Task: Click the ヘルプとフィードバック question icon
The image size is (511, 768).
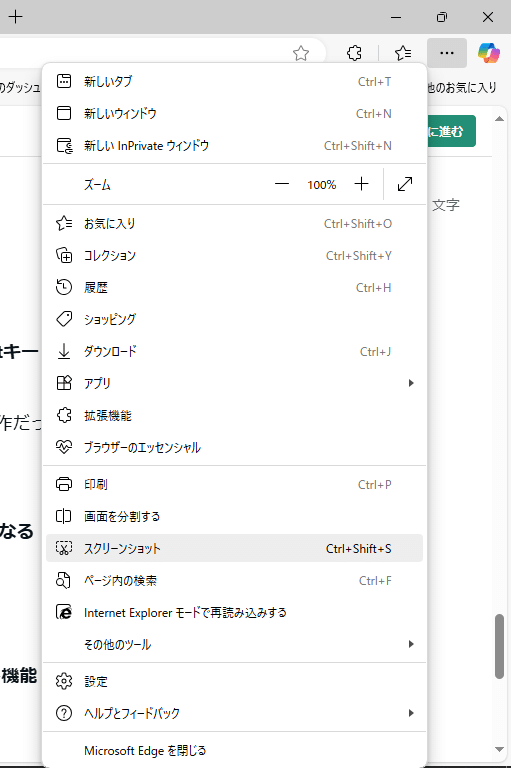Action: point(64,713)
